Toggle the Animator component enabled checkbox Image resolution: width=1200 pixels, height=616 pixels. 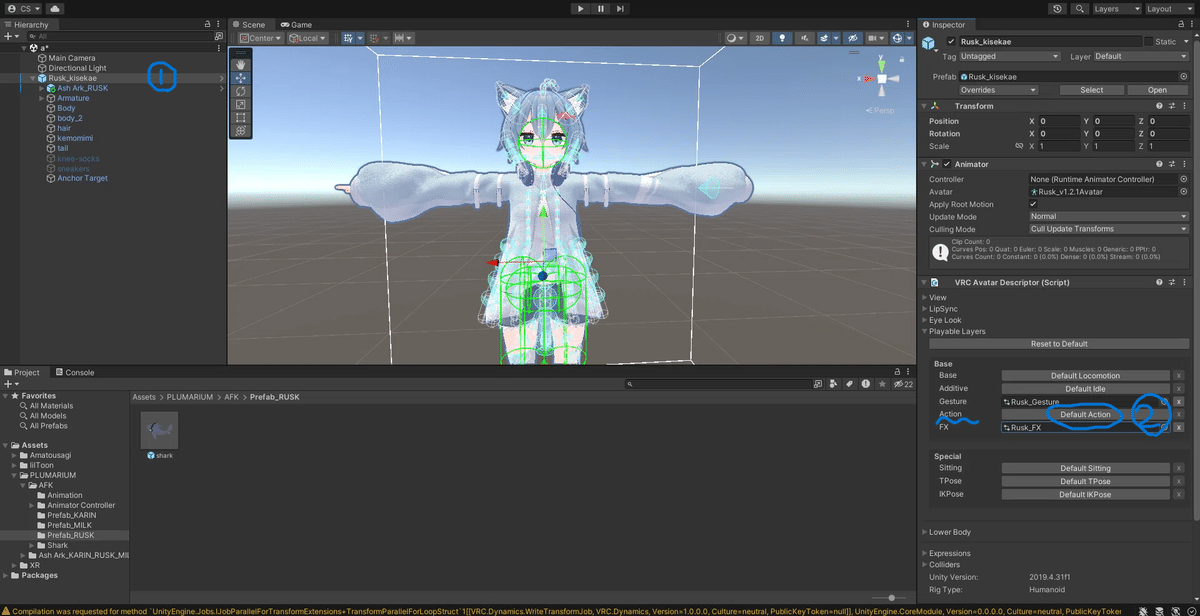click(x=947, y=164)
